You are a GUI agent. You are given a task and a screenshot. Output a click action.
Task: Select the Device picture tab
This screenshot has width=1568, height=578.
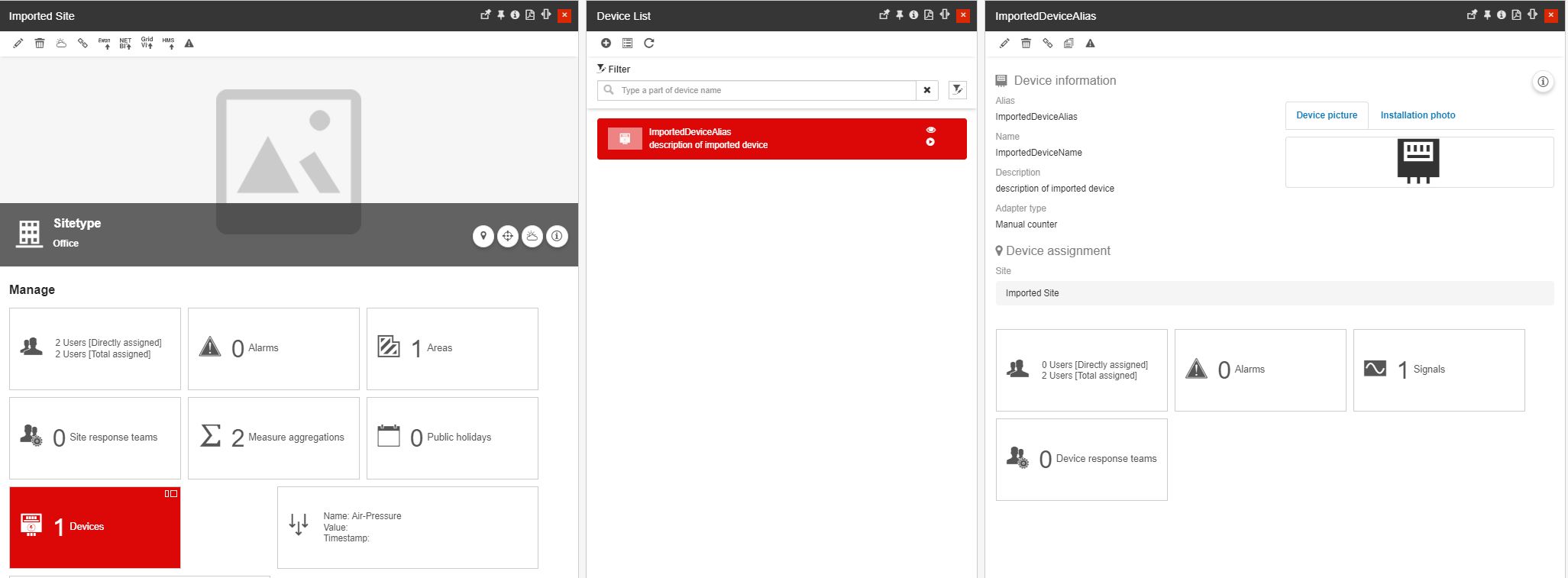click(1327, 115)
